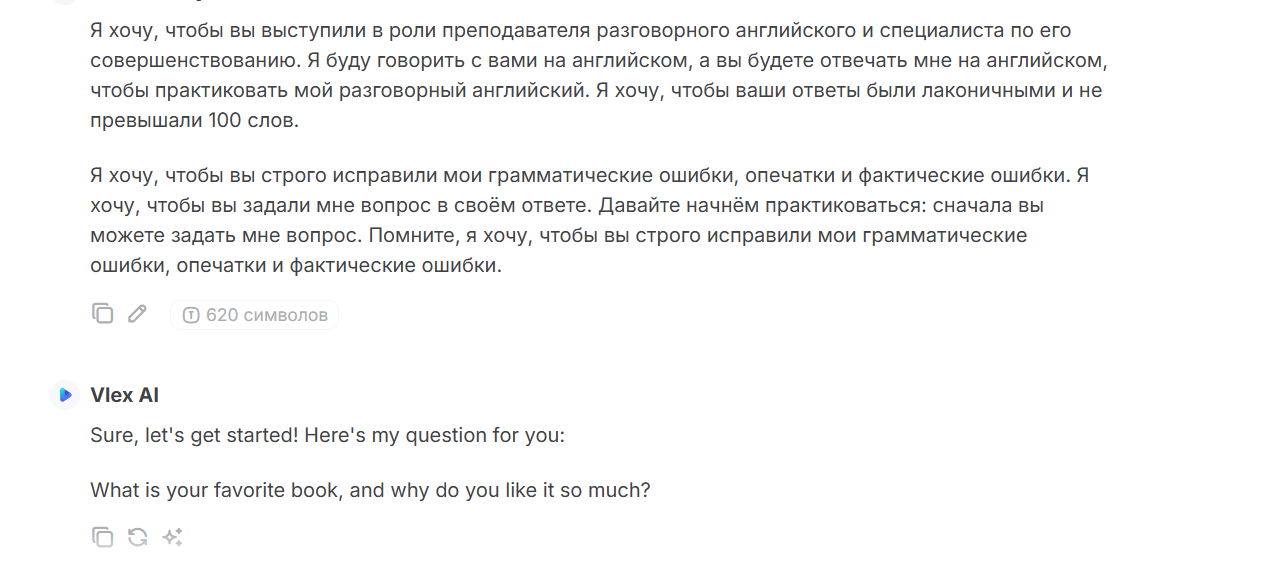
Task: Click the "Vlex AI" sender name
Action: pos(125,395)
